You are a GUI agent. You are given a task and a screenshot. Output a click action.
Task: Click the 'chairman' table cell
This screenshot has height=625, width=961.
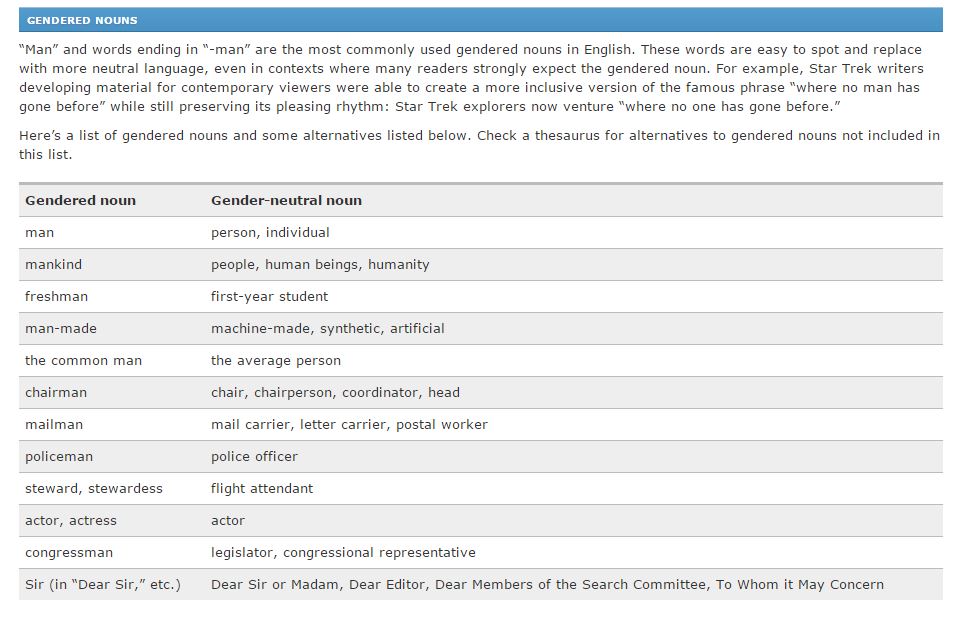tap(56, 392)
